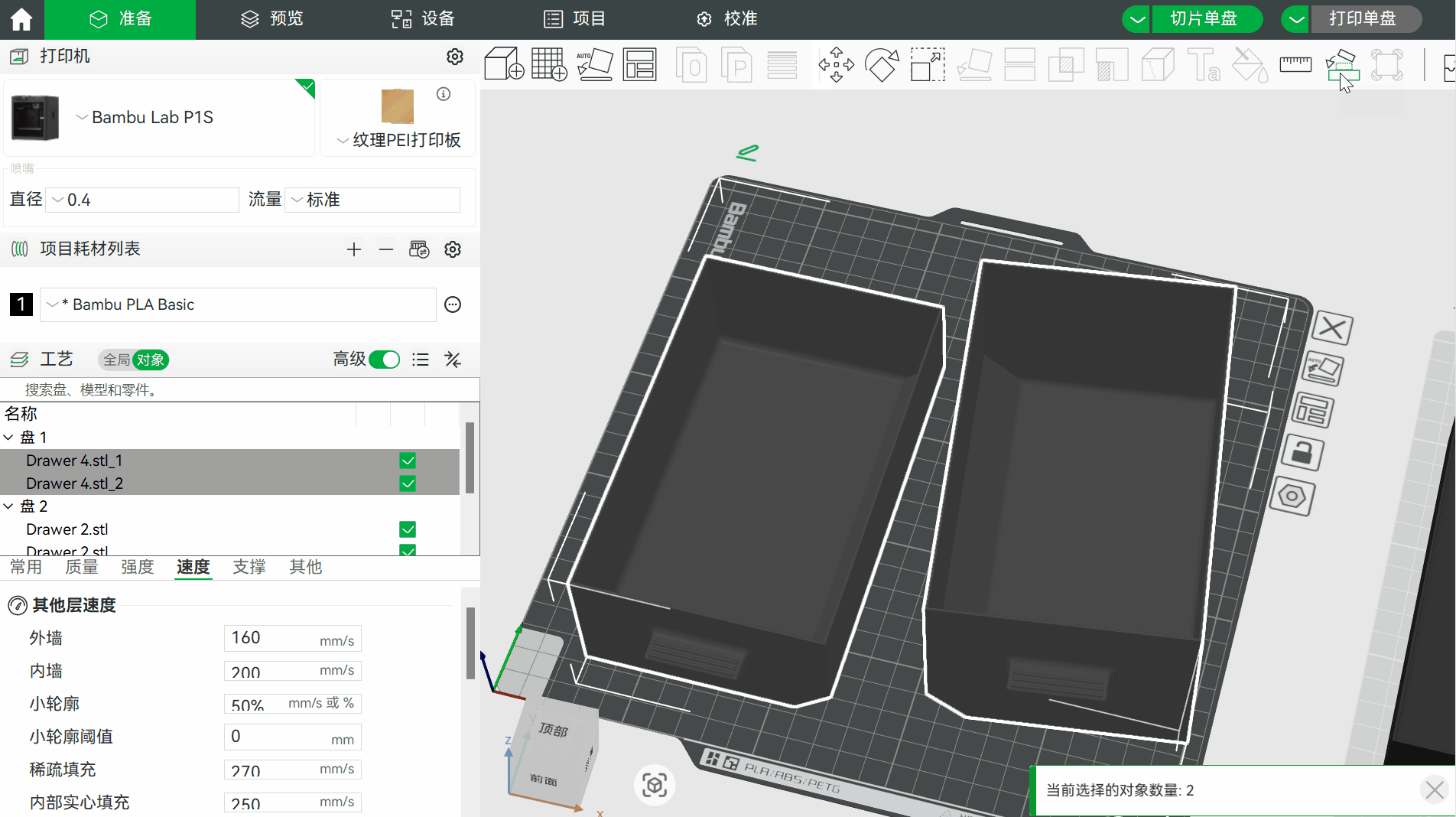Select the text emboss tool icon

click(1203, 64)
